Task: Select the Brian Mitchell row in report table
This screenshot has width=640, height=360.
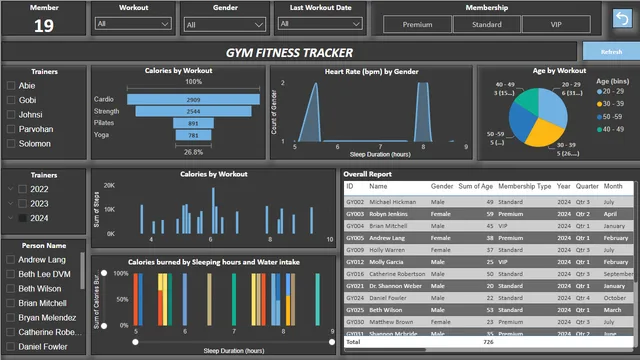Action: [489, 226]
